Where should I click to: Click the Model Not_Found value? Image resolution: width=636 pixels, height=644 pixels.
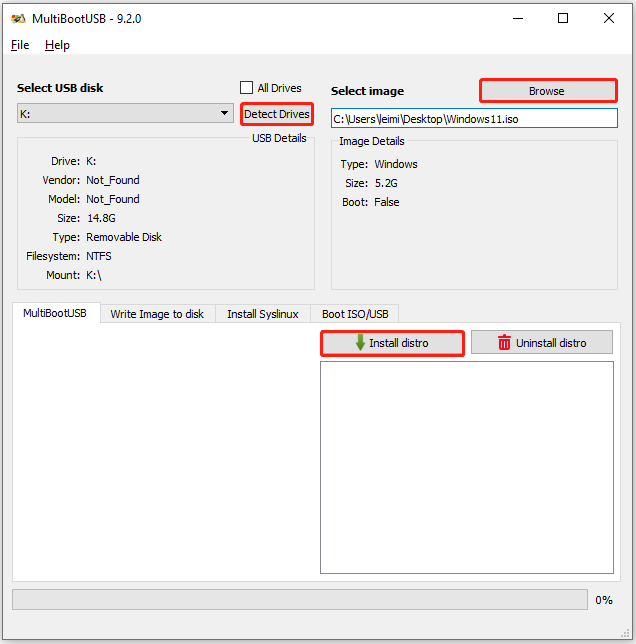tap(113, 199)
